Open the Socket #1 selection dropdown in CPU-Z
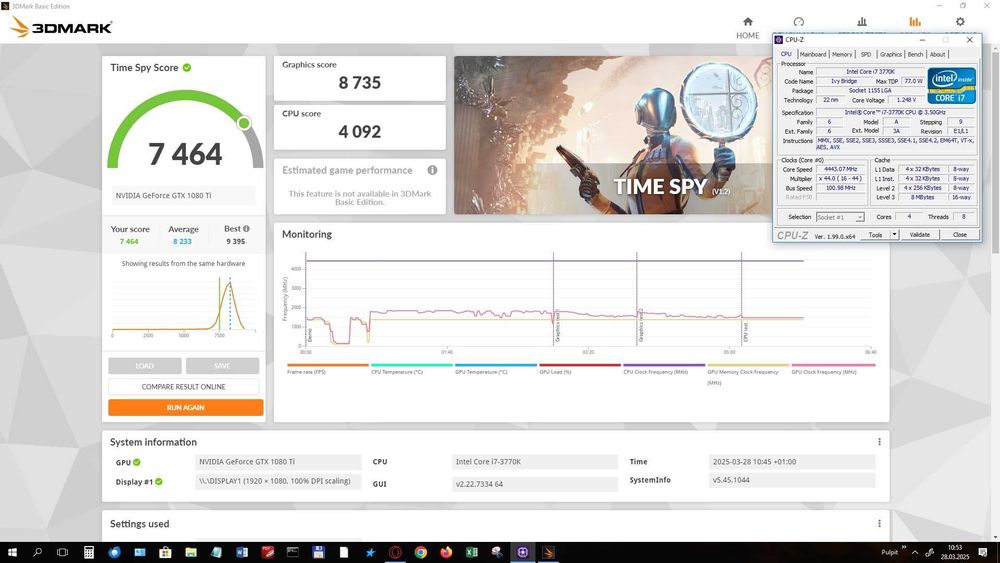This screenshot has height=563, width=1000. point(840,217)
